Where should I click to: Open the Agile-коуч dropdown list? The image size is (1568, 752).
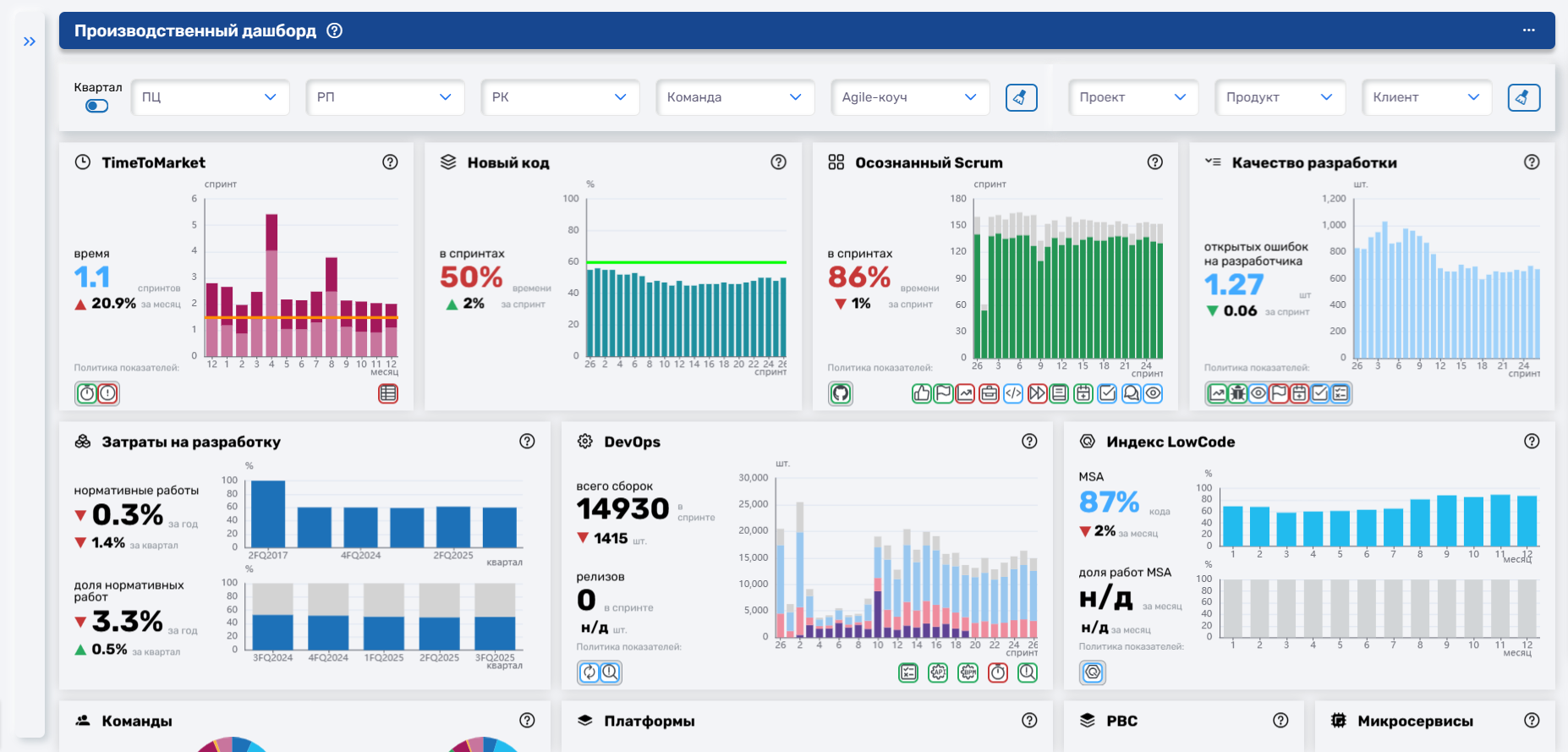(x=909, y=97)
